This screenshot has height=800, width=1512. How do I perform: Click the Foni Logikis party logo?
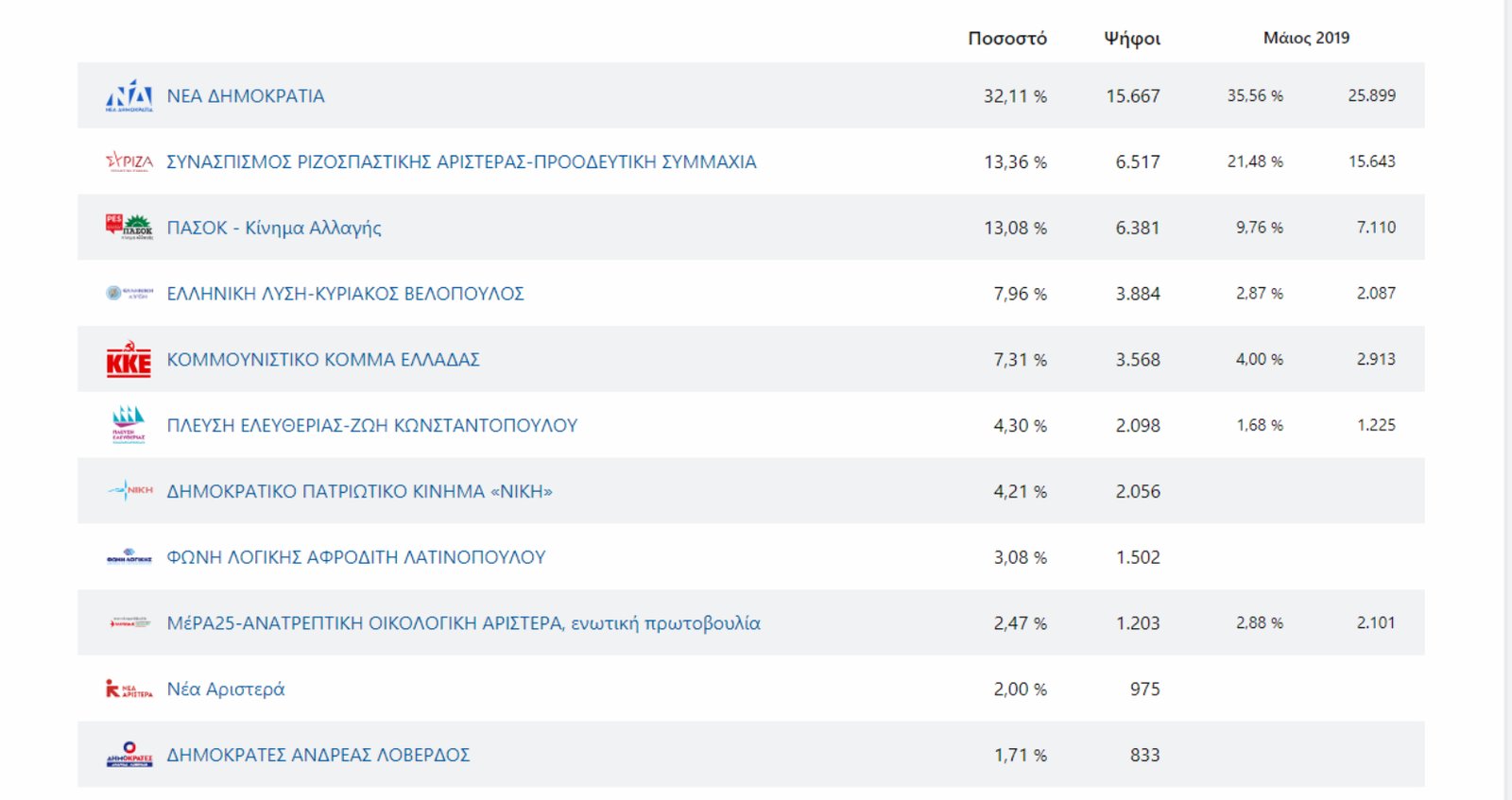(129, 557)
